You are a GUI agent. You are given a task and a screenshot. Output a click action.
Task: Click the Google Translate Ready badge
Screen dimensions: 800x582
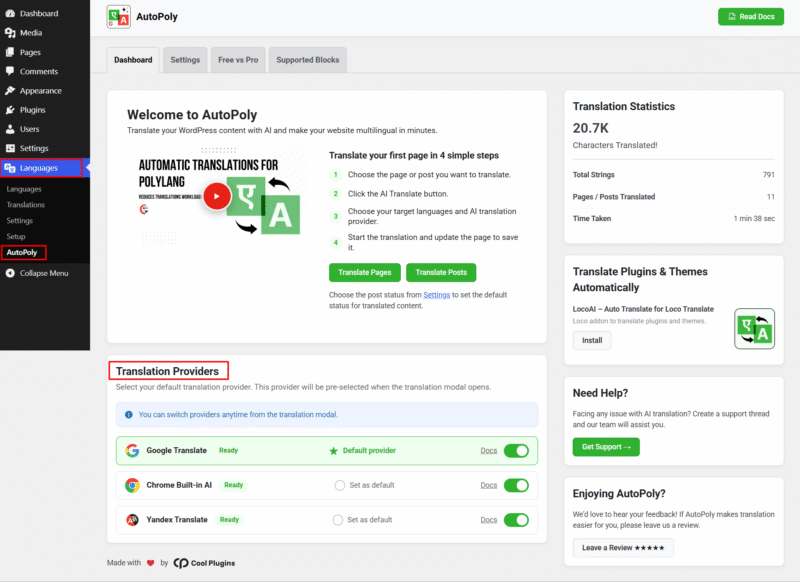[x=229, y=450]
